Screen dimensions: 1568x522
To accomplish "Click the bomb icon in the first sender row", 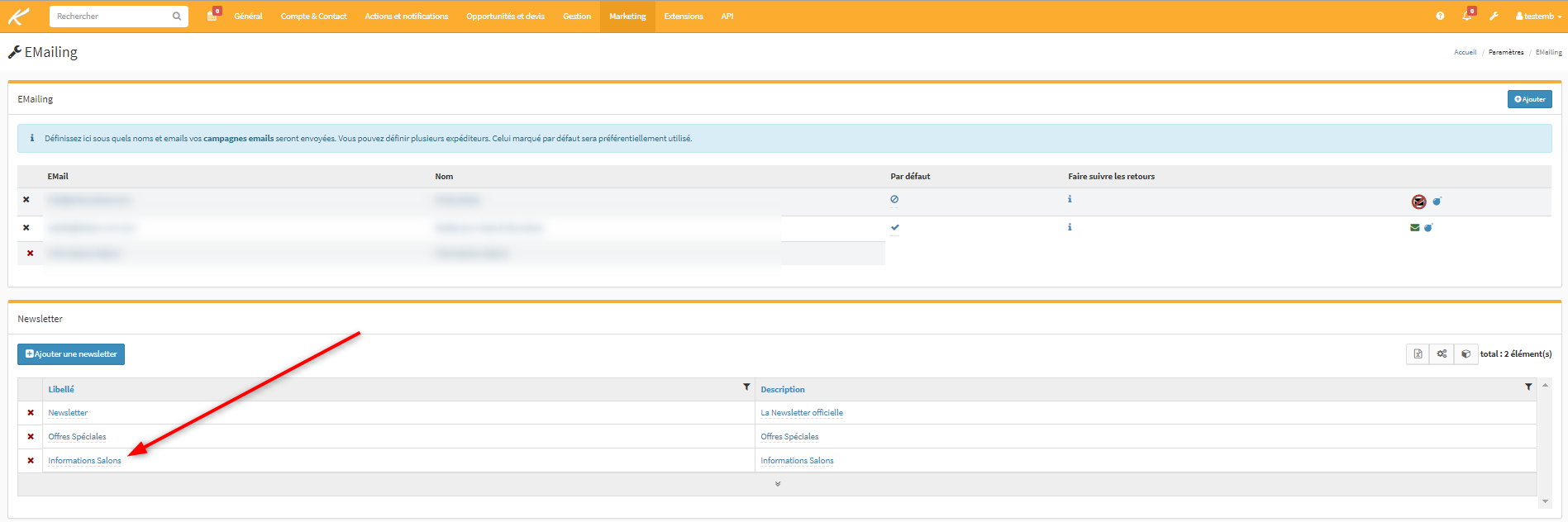I will 1437,202.
